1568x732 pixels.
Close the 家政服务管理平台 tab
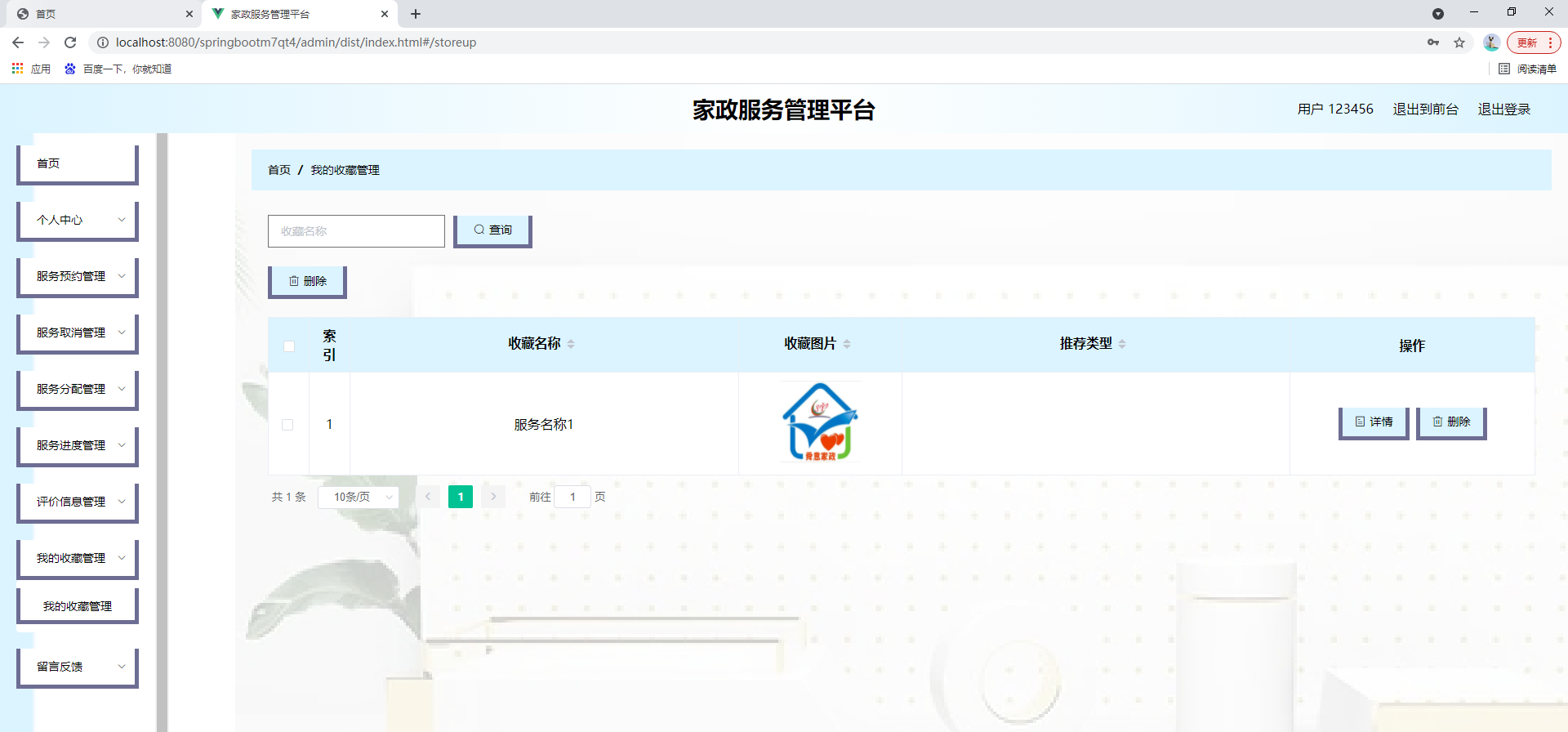click(x=384, y=14)
